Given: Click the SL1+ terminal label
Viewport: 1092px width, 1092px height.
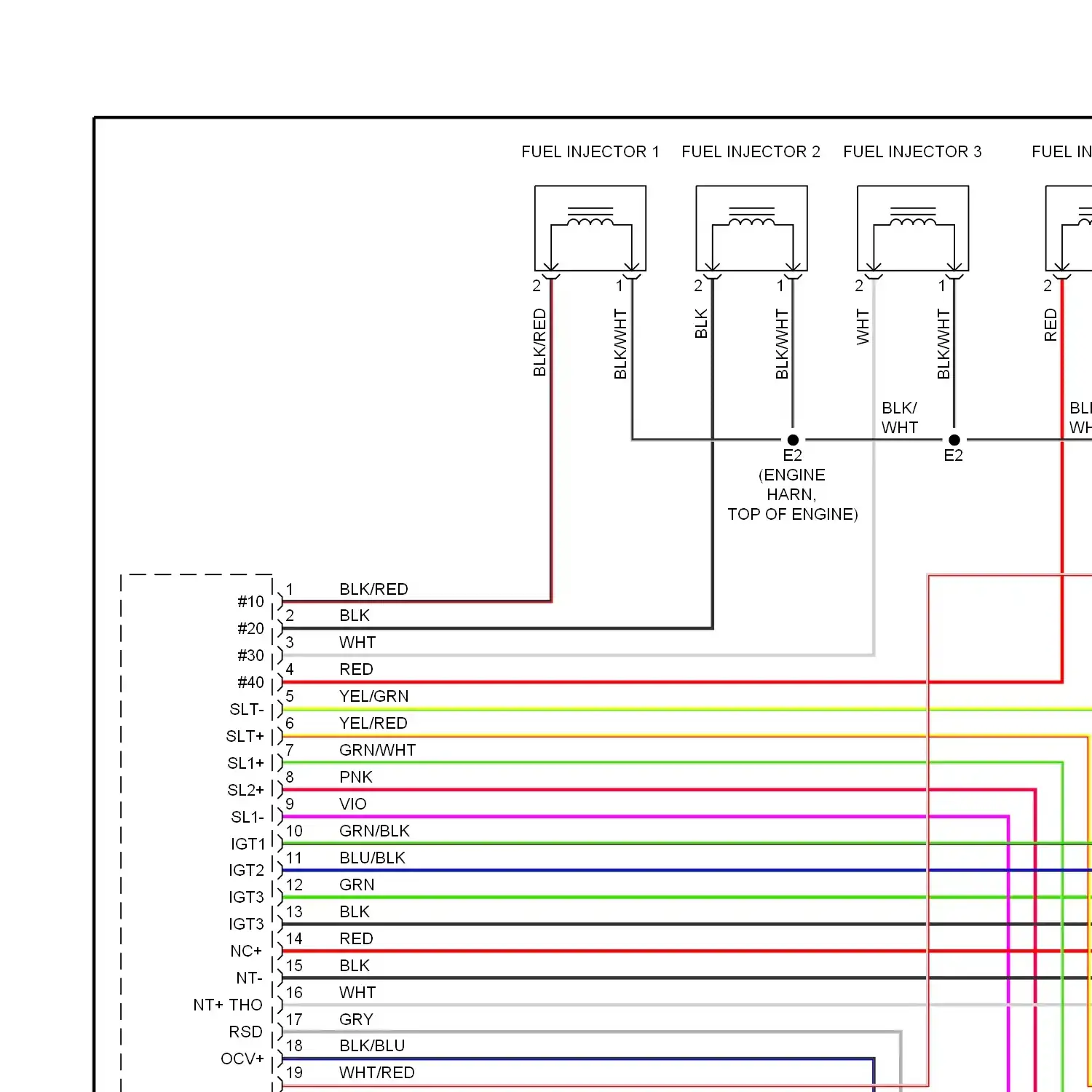Looking at the screenshot, I should [x=246, y=763].
